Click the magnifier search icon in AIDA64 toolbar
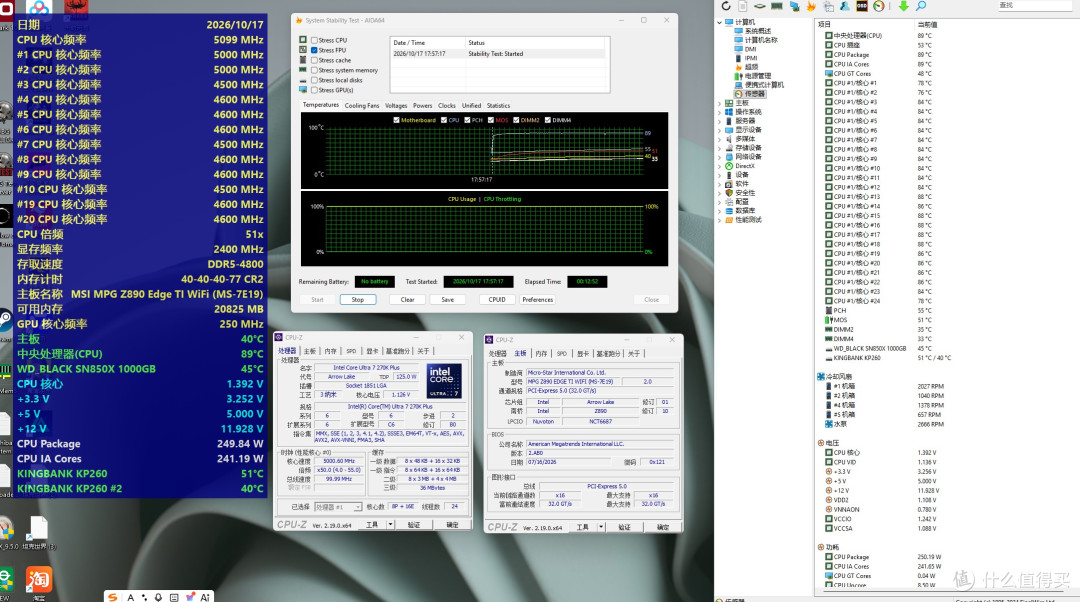 [921, 6]
